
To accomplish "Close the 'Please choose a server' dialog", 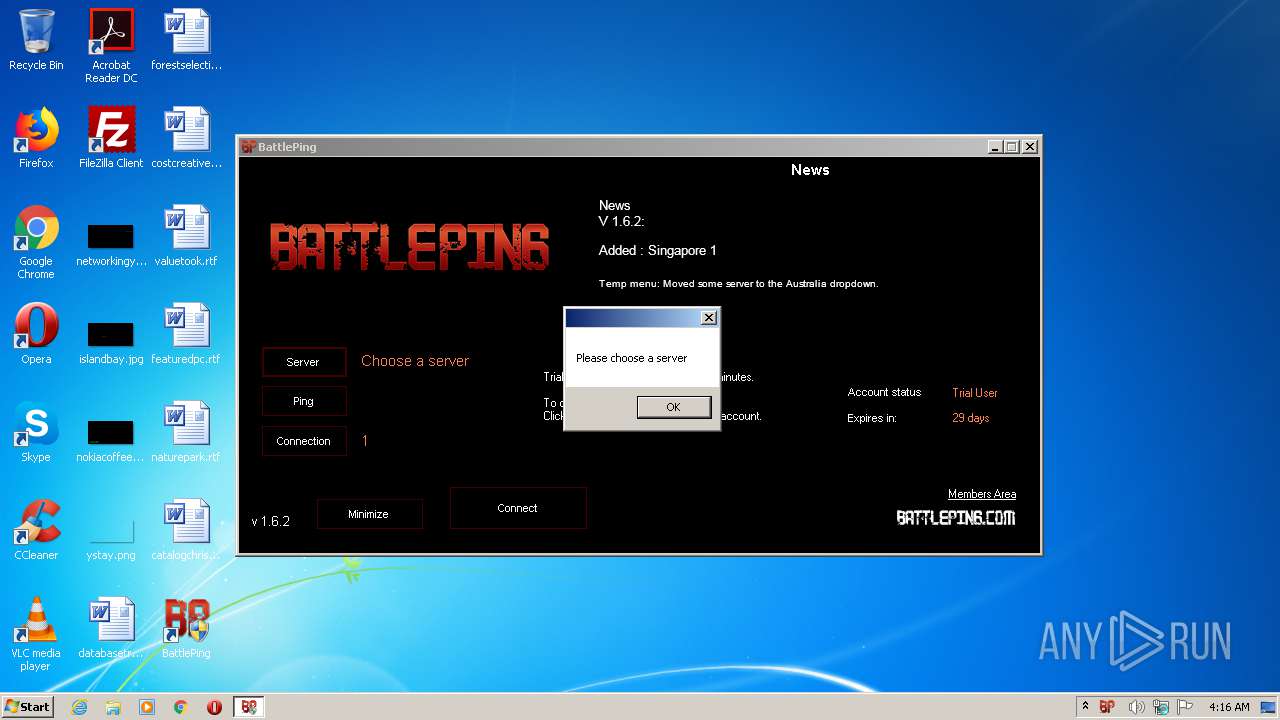I will [x=708, y=318].
